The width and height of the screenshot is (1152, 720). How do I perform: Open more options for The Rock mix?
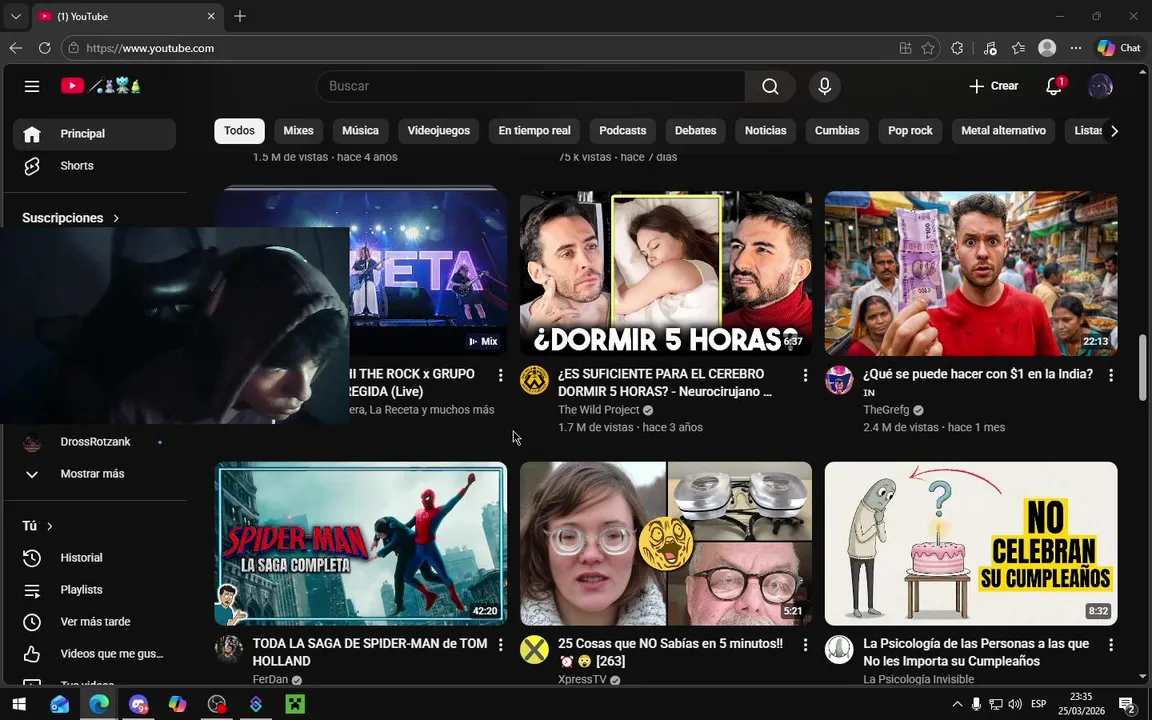click(500, 375)
